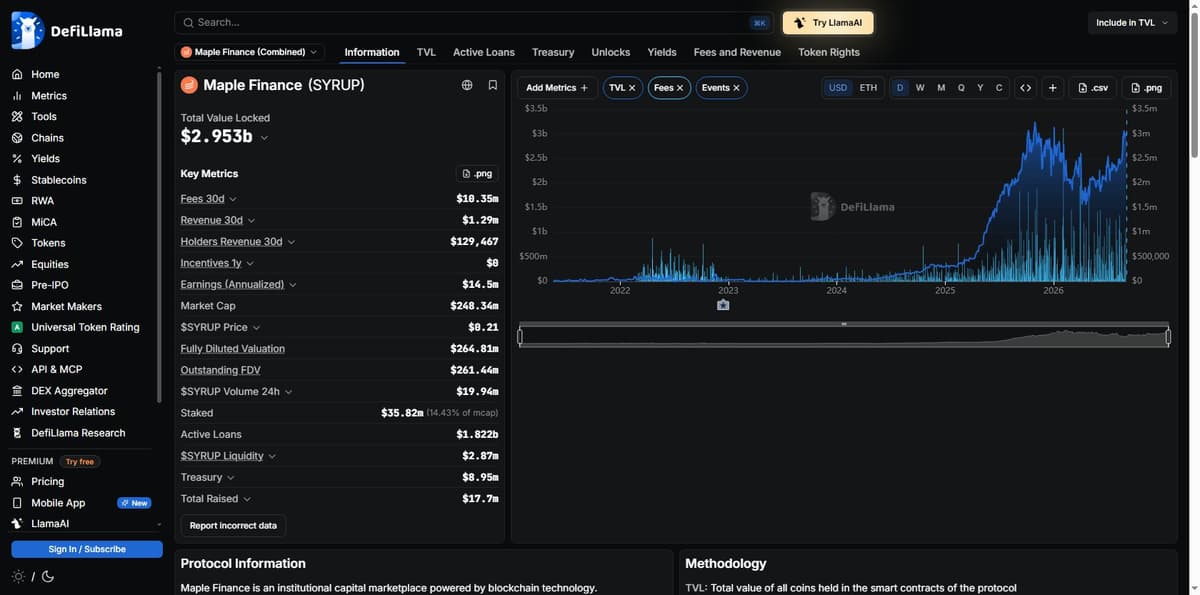Open DEX Aggregator in sidebar
Screen dimensions: 1200x595
point(69,391)
